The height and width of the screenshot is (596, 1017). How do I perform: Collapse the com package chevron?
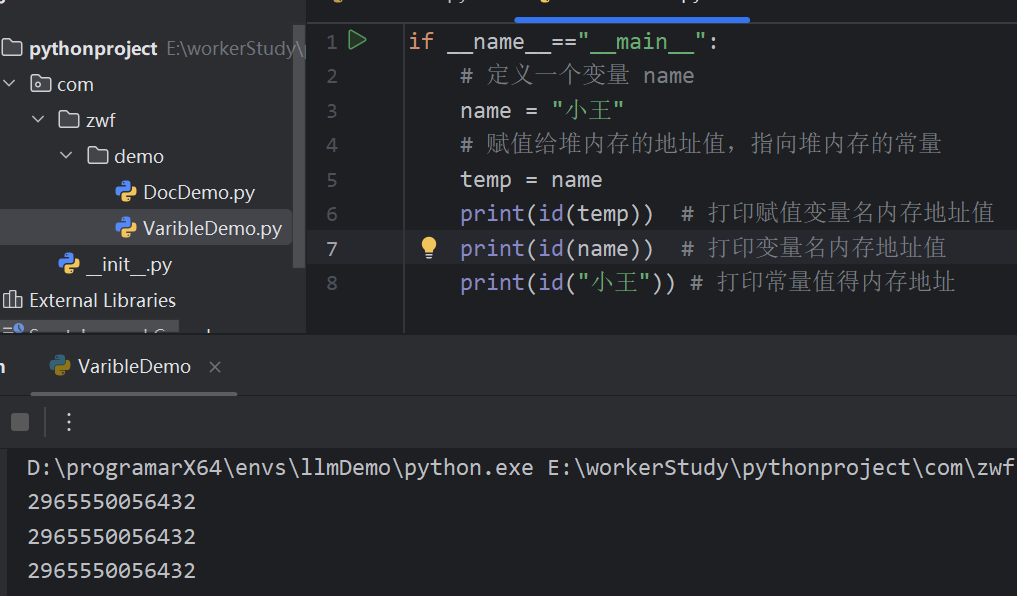pos(10,84)
